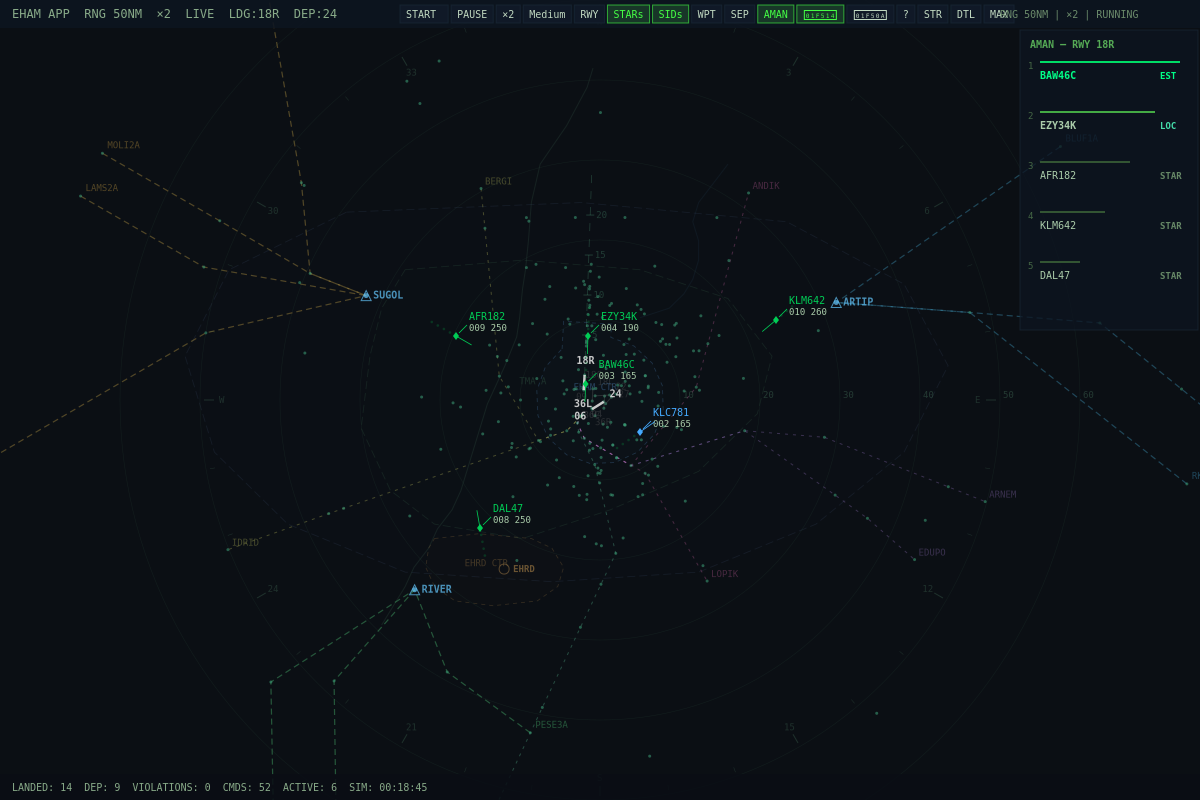The image size is (1200, 800).
Task: Click the runway 24 label
Action: pos(616,394)
